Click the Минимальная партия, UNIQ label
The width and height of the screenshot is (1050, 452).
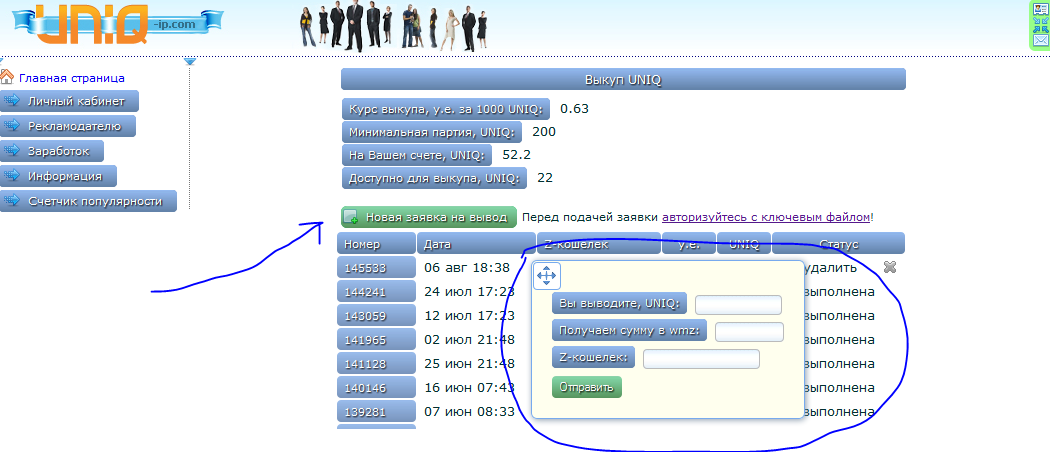click(x=431, y=132)
